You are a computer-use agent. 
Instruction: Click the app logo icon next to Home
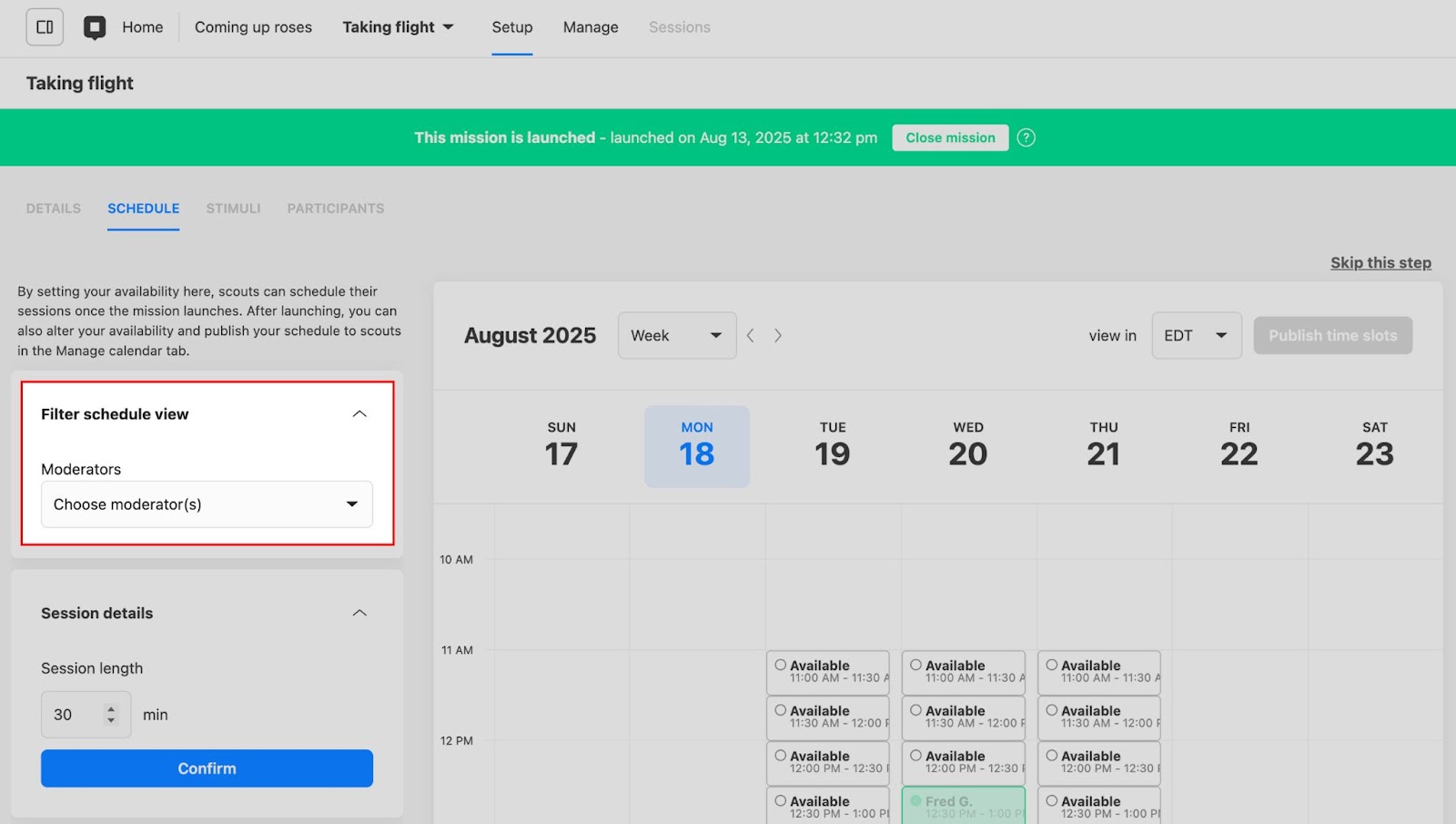click(x=95, y=27)
